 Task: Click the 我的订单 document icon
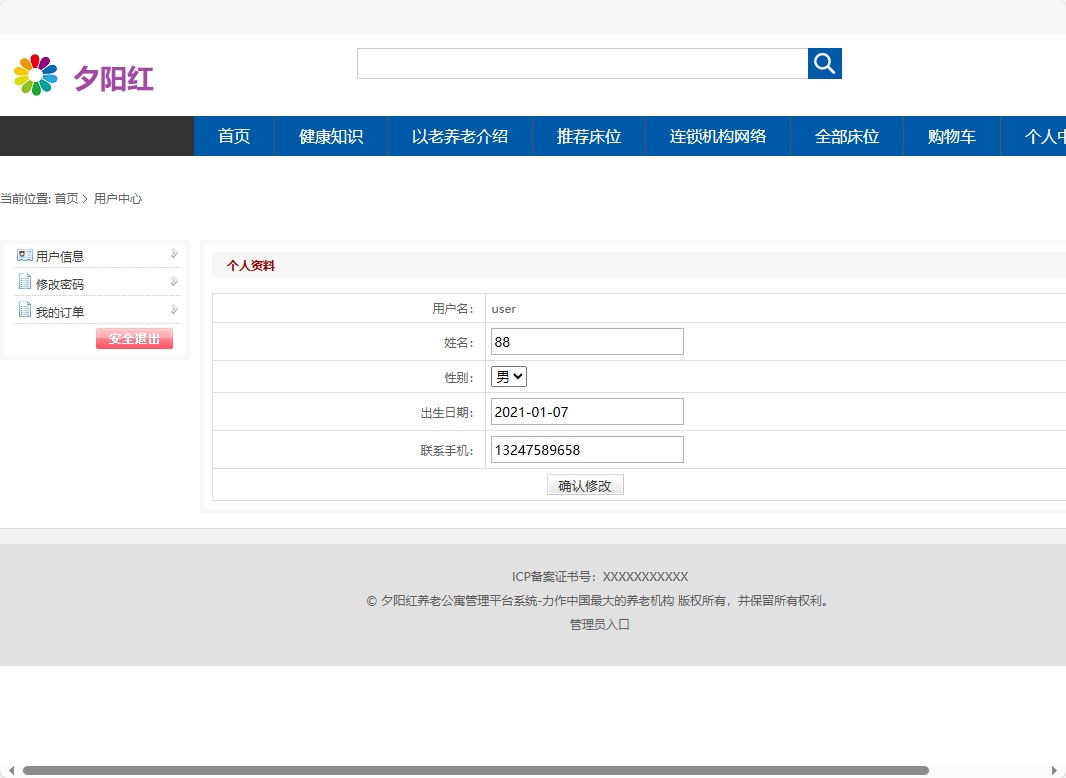24,310
